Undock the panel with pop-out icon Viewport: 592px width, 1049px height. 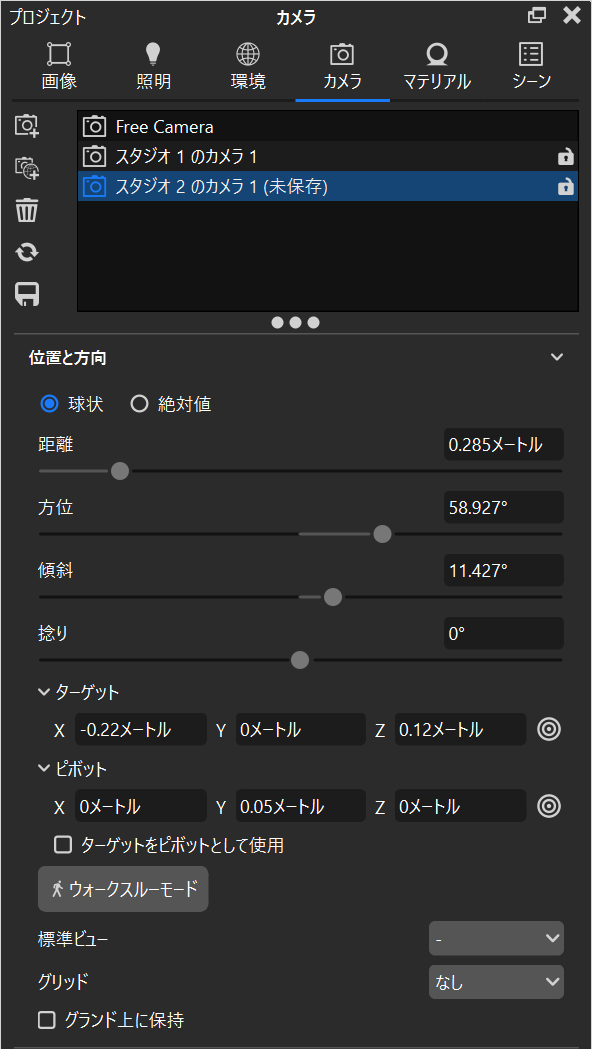[x=536, y=16]
